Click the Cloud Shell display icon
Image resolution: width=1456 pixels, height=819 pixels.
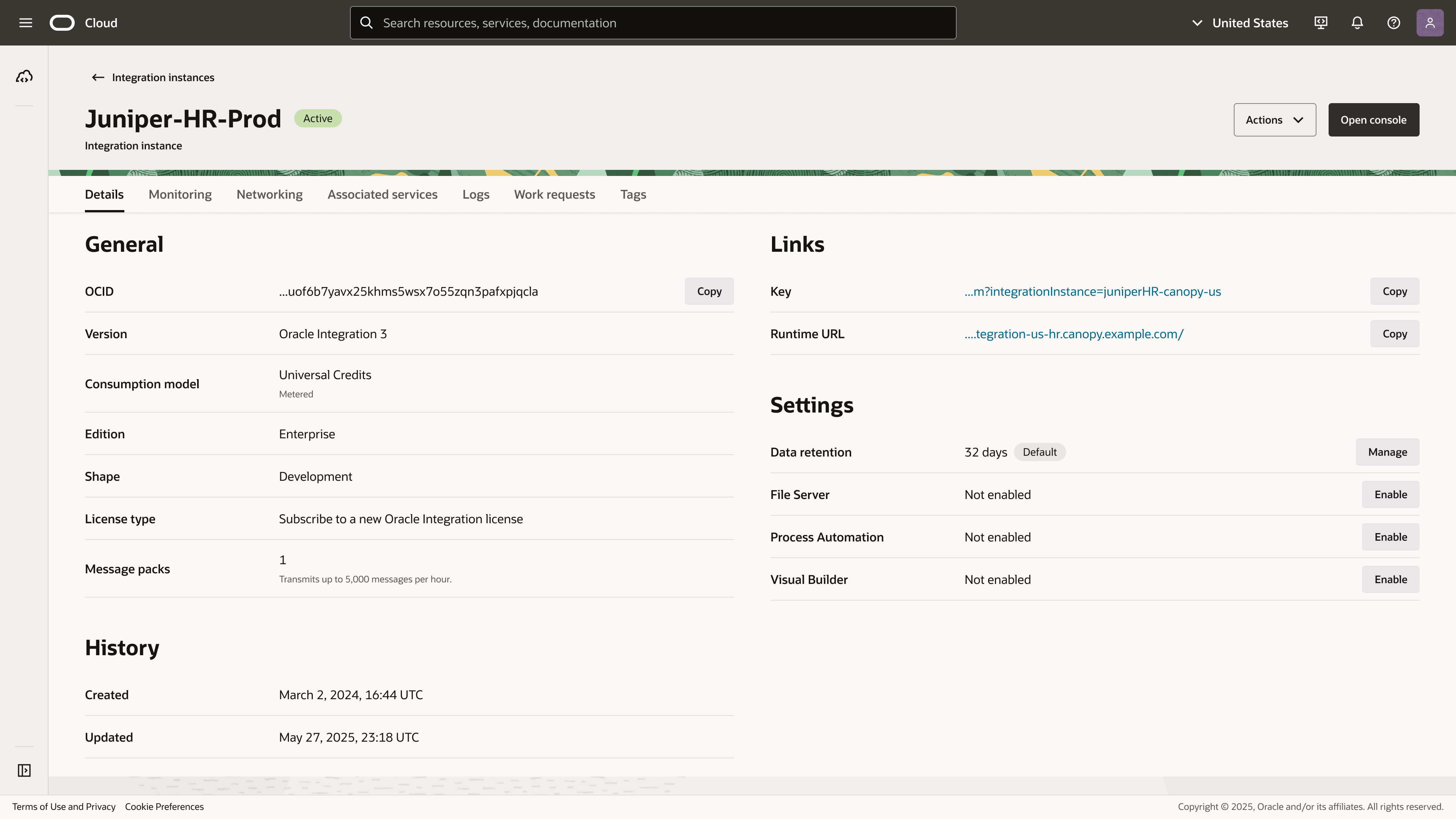1321,23
